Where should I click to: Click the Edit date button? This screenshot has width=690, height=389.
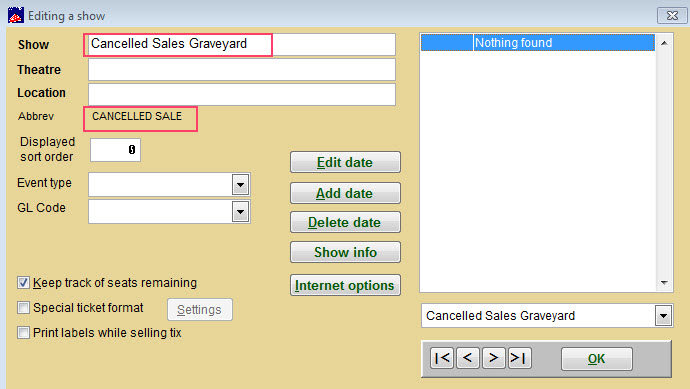[345, 162]
